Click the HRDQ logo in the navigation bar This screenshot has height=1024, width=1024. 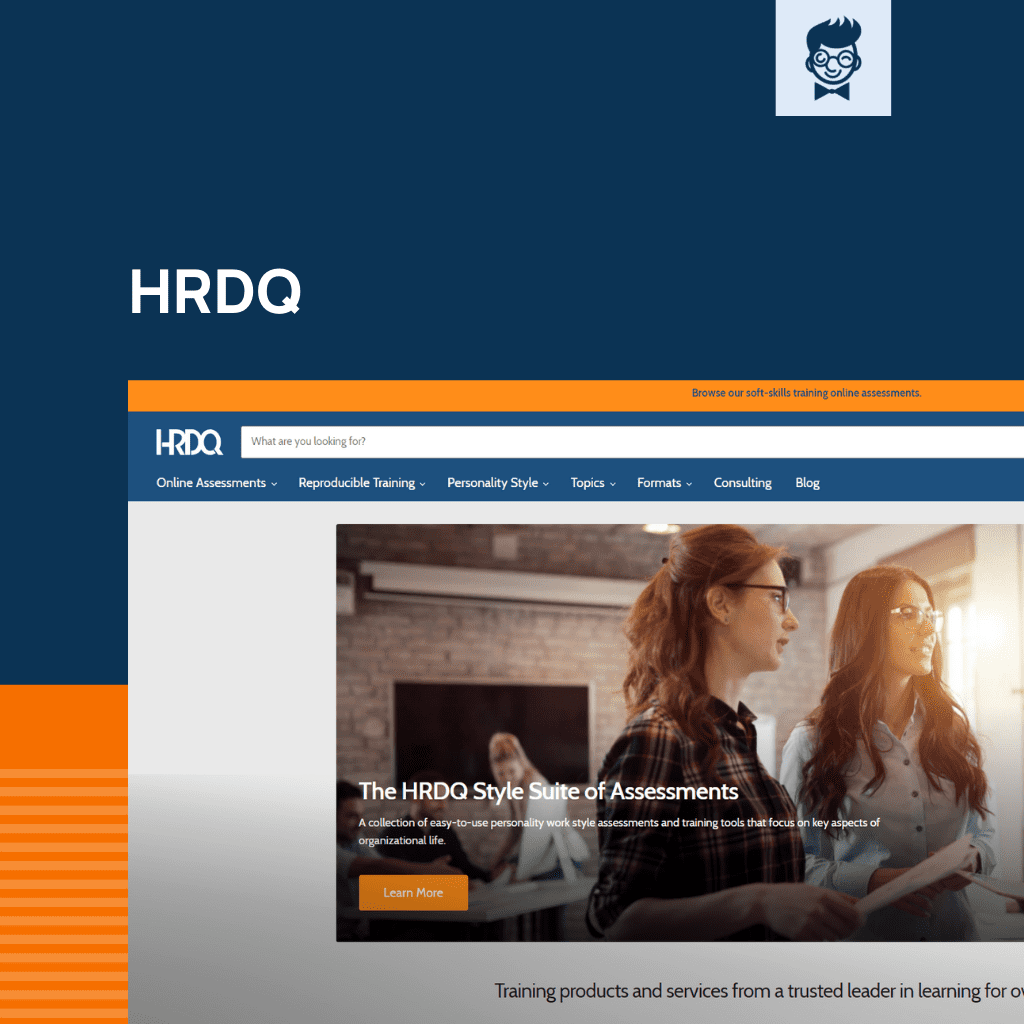point(189,441)
